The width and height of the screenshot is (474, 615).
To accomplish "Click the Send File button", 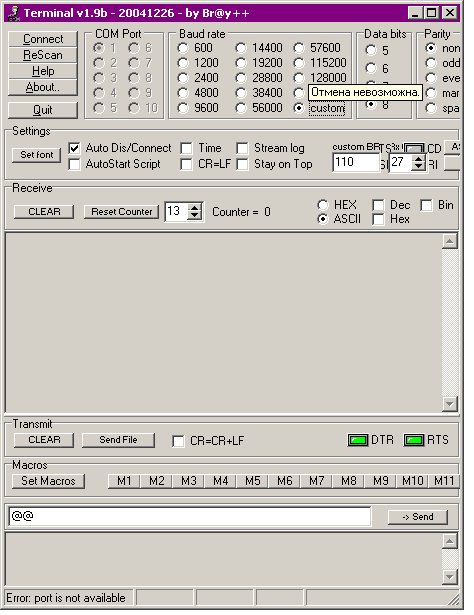I will tap(118, 440).
